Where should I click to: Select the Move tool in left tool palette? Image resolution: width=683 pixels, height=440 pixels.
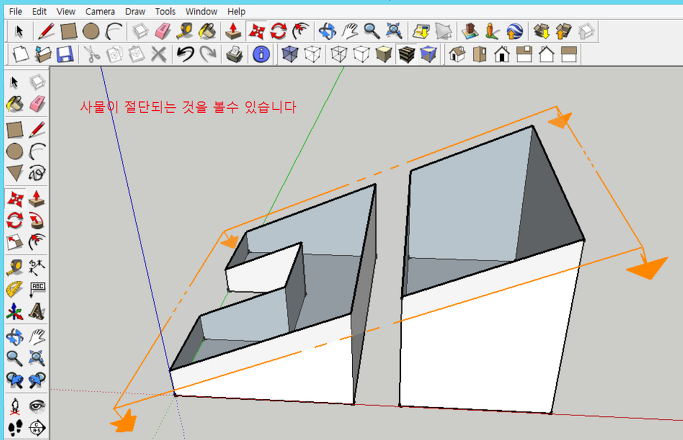click(15, 199)
